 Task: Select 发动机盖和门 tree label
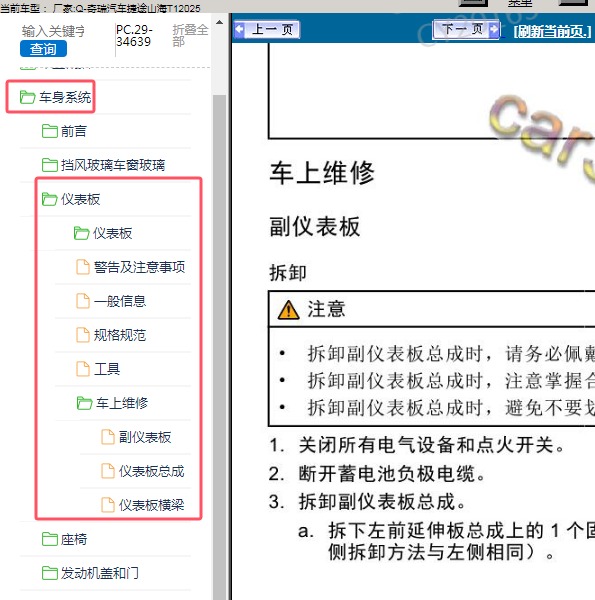(x=100, y=573)
